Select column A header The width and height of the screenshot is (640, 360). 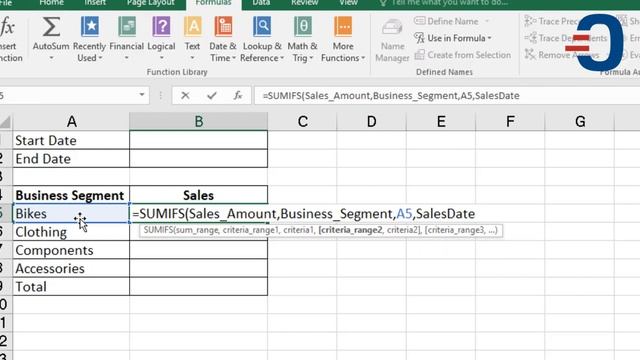click(x=71, y=121)
